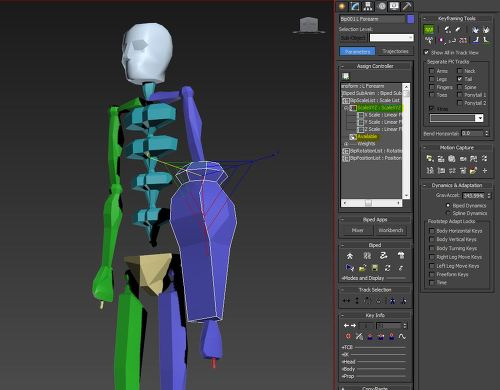Click the controller list horizontal scrollbar thumb

pyautogui.click(x=368, y=203)
